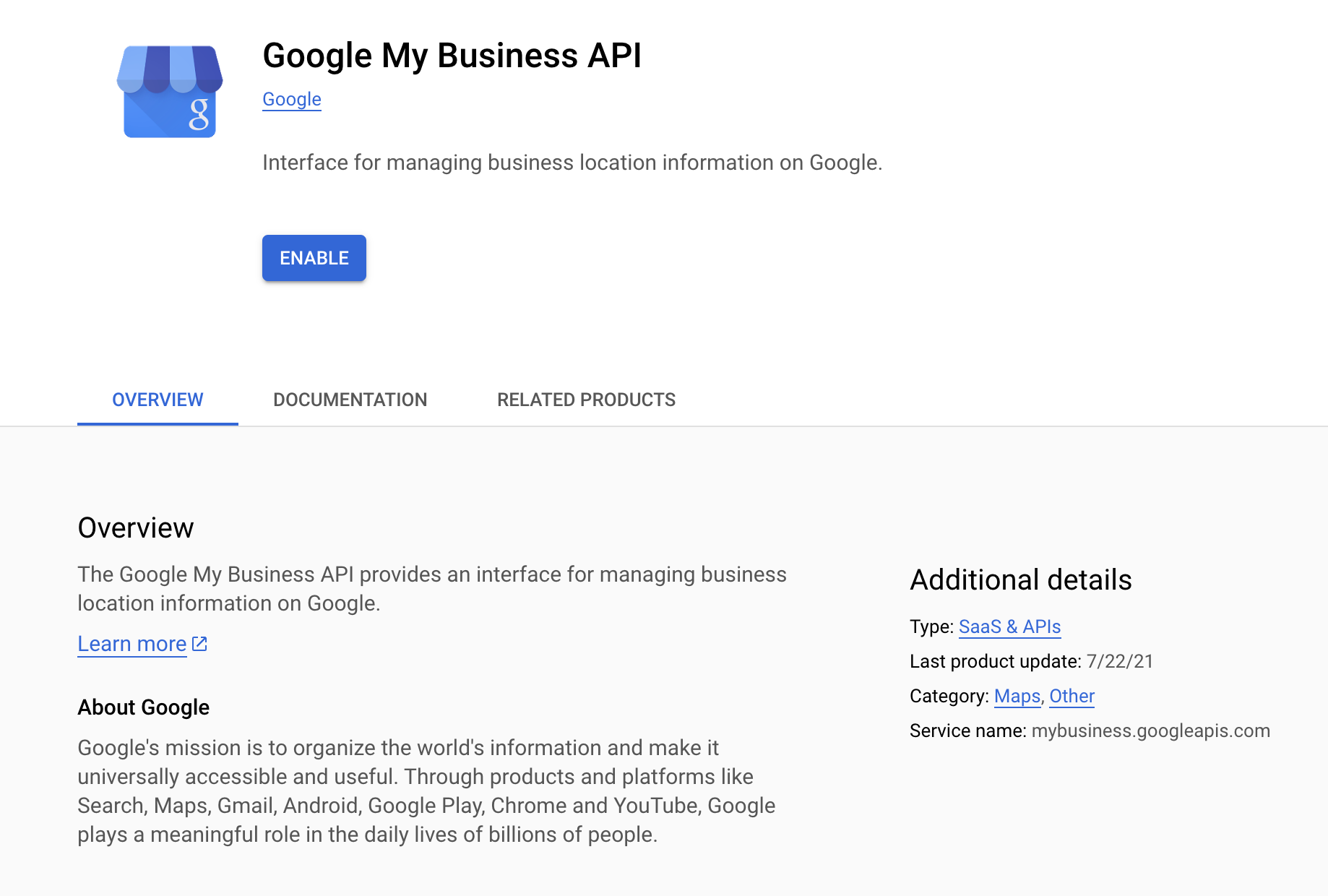Screen dimensions: 1328x896
Task: Click the external-link icon beside Learn more
Action: tap(200, 644)
